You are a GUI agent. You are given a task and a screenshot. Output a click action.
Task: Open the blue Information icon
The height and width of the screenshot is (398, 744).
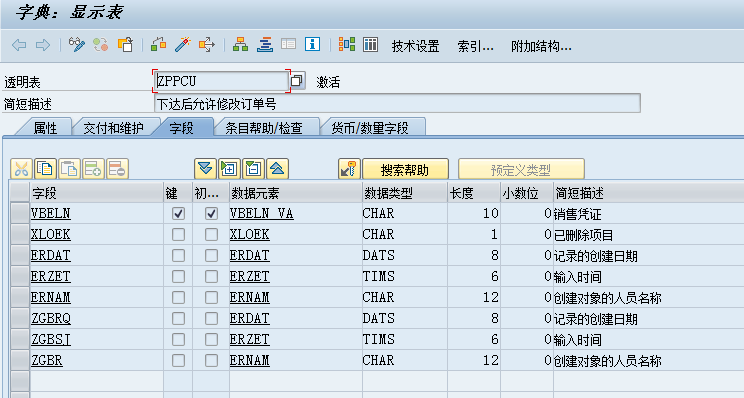312,44
